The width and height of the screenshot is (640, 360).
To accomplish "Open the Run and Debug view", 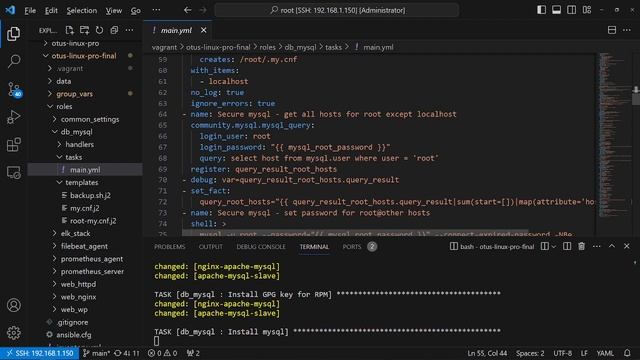I will click(x=13, y=117).
